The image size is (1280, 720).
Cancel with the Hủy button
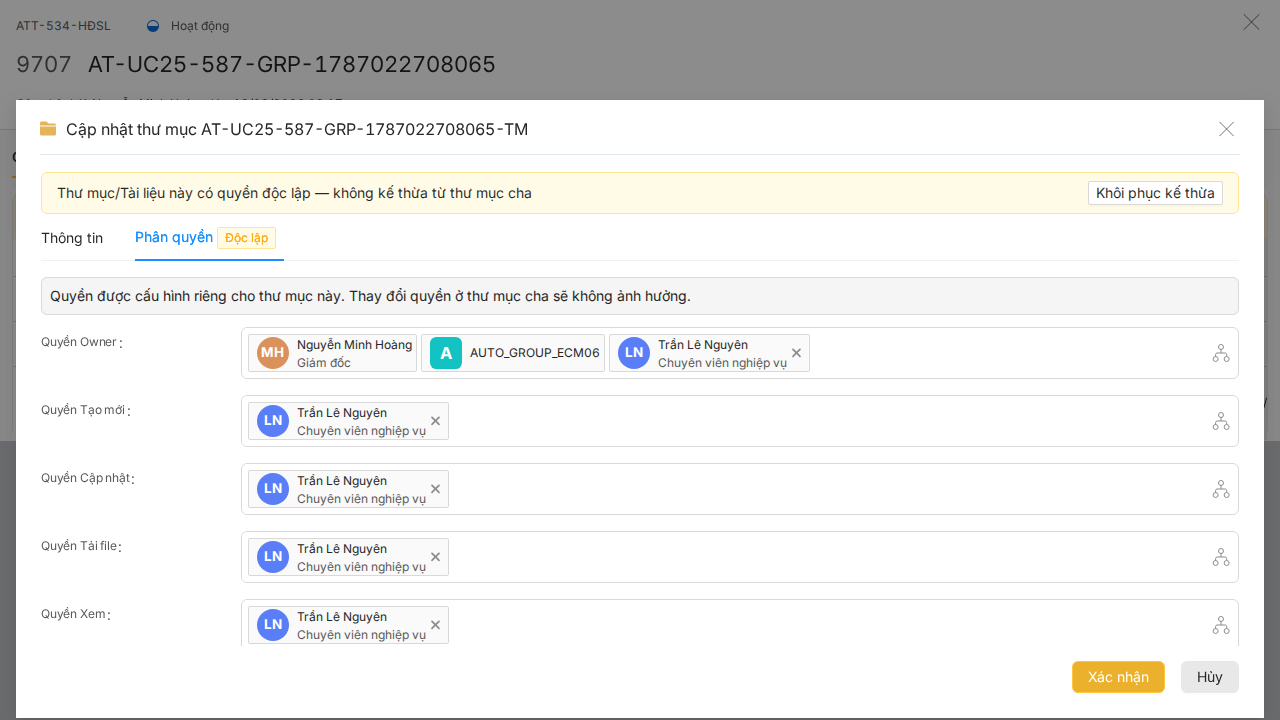click(x=1210, y=677)
